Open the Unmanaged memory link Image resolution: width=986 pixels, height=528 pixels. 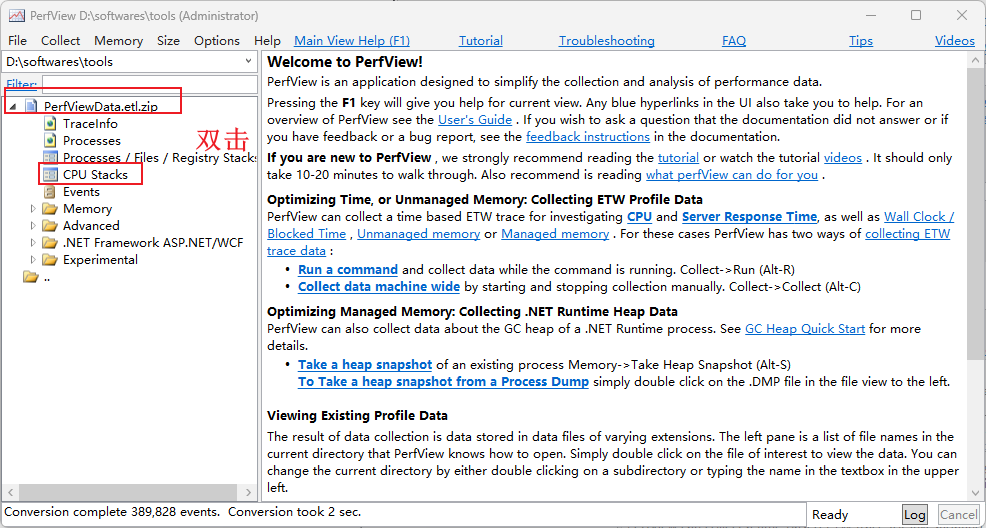418,234
